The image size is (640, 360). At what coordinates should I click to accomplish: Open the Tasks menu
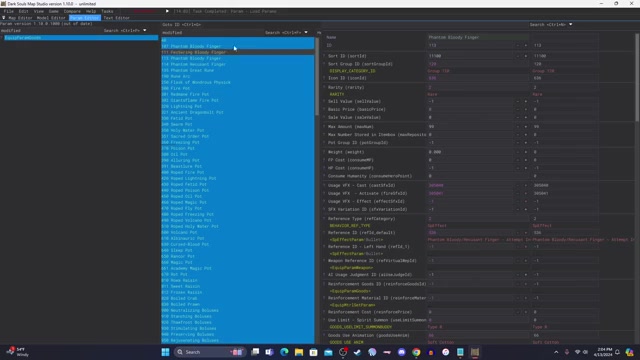(x=107, y=11)
